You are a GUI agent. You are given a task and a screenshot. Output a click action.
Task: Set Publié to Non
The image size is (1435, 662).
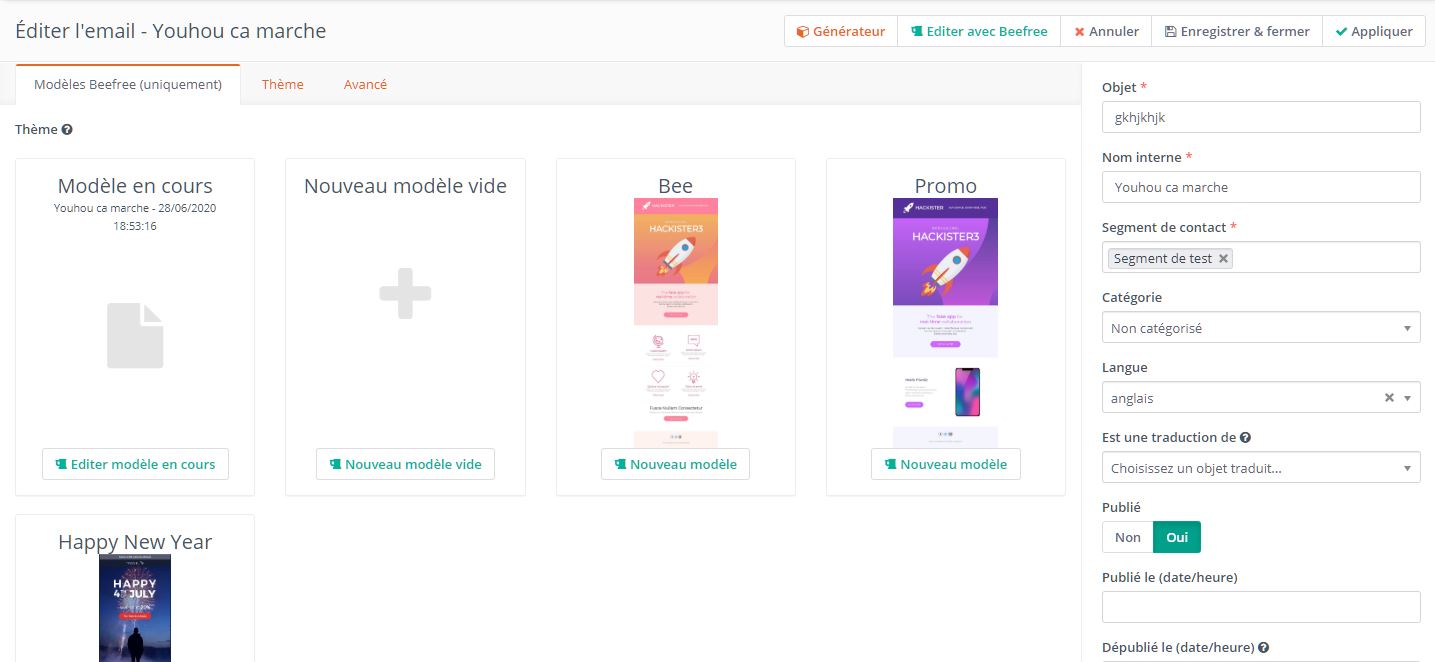pyautogui.click(x=1127, y=537)
